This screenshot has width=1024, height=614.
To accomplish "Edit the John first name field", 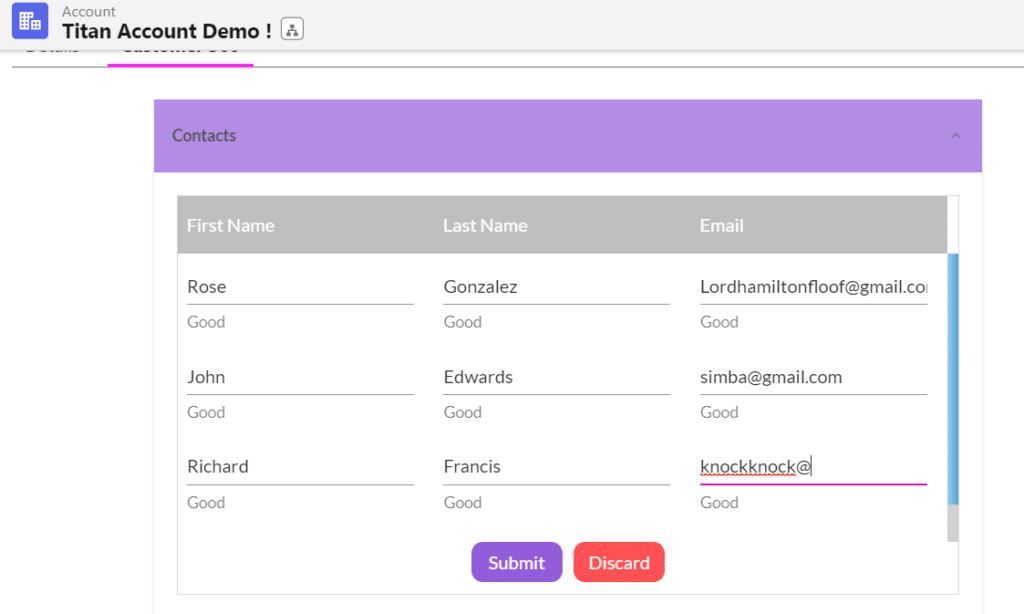I will coord(300,378).
